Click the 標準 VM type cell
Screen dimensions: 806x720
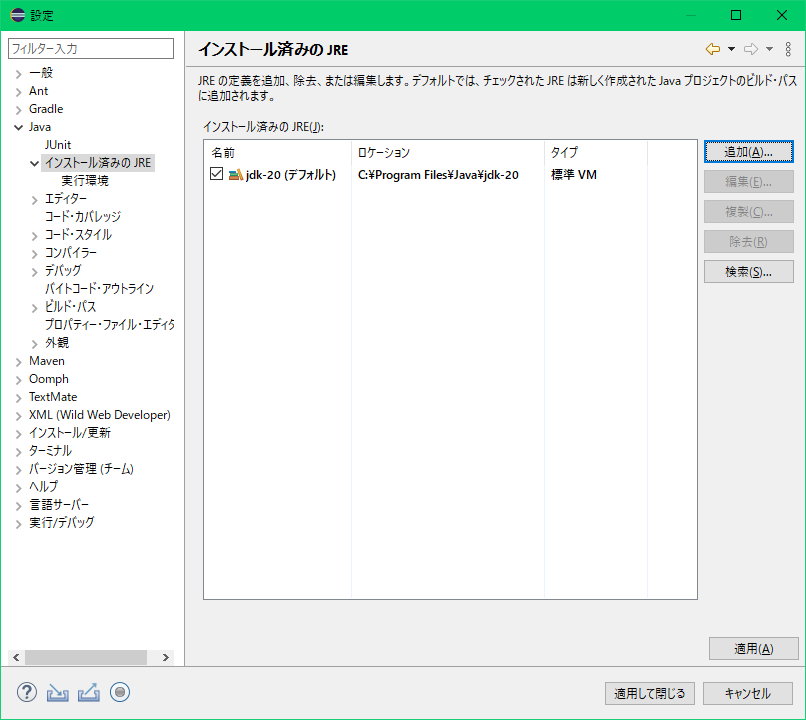[574, 175]
